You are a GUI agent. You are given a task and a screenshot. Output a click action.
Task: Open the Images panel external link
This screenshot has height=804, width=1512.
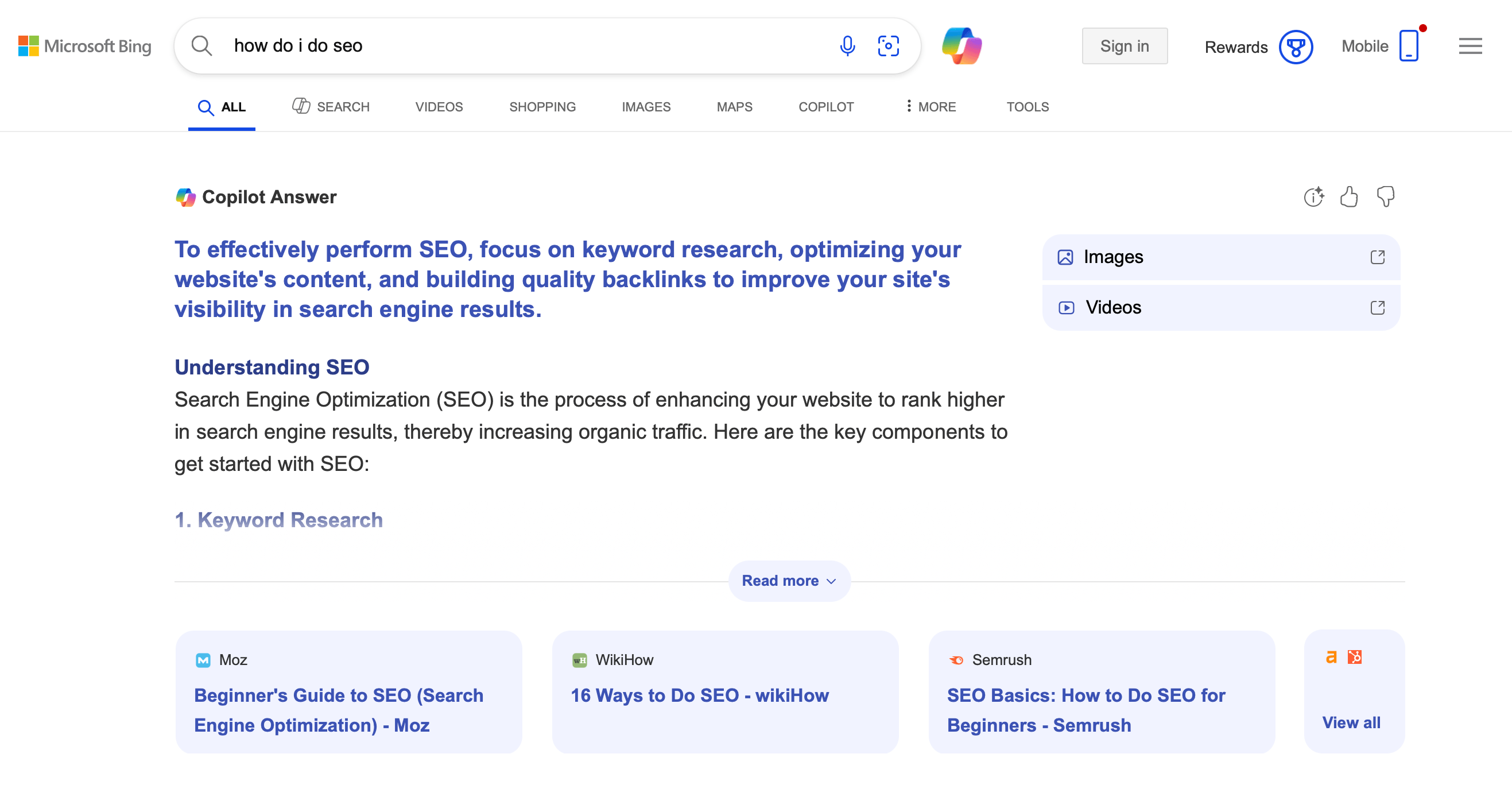coord(1377,257)
